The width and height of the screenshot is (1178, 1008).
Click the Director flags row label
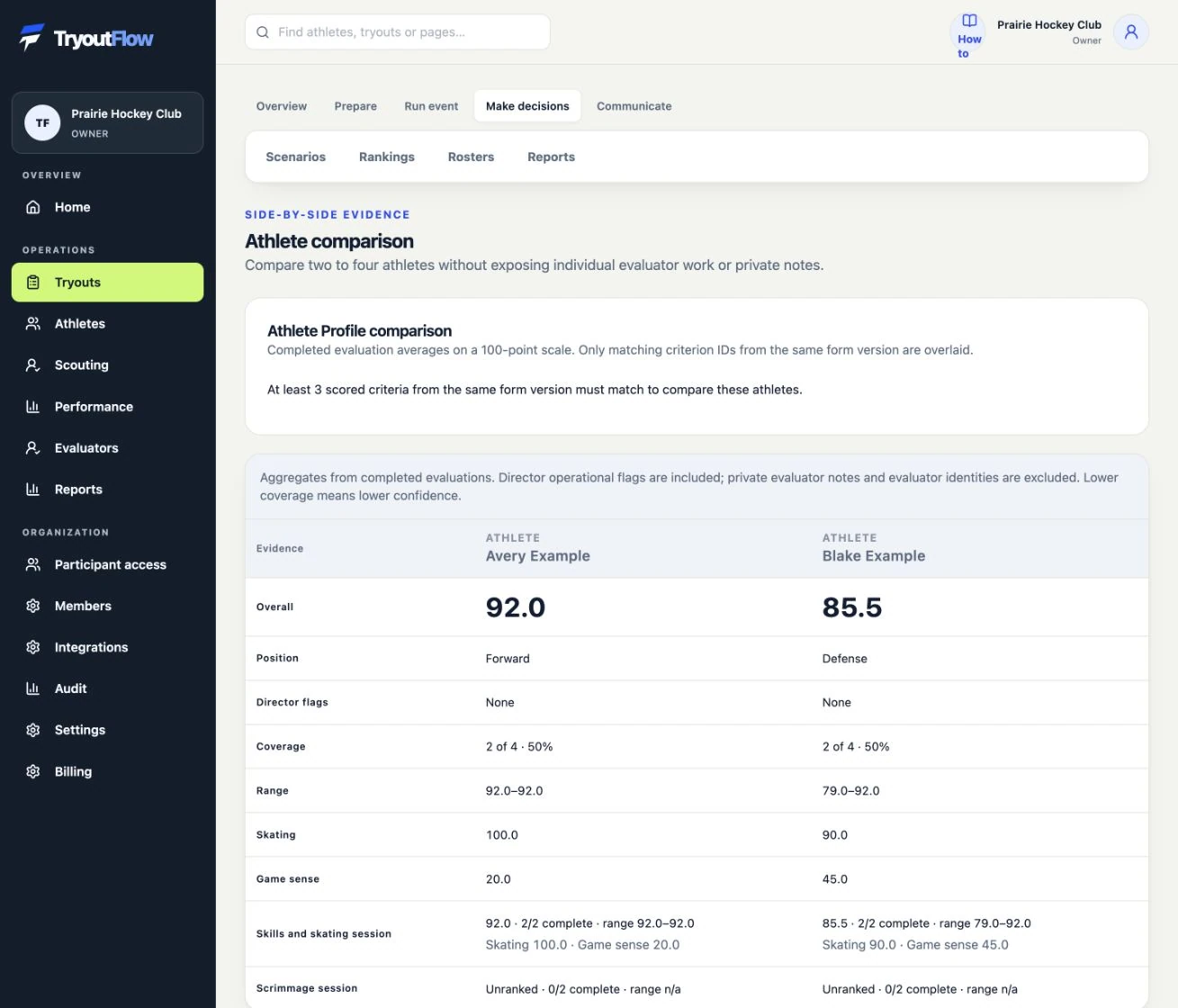click(x=292, y=702)
